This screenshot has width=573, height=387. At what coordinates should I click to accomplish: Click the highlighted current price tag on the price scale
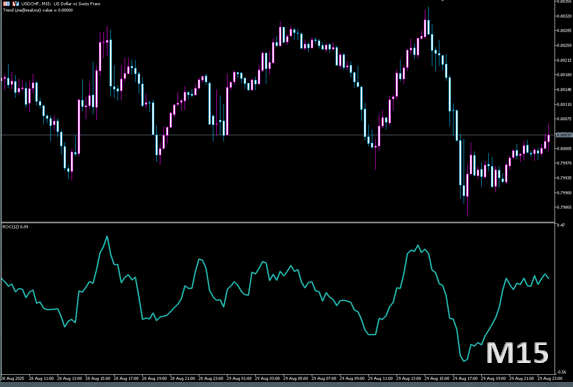pos(564,135)
